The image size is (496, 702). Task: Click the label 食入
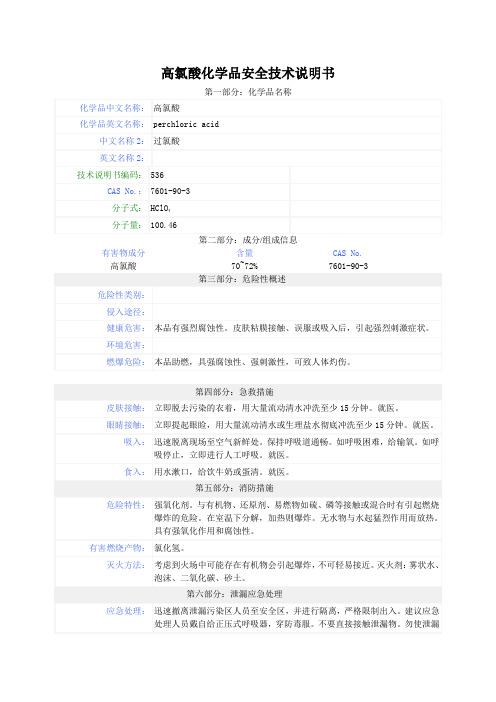pos(134,472)
